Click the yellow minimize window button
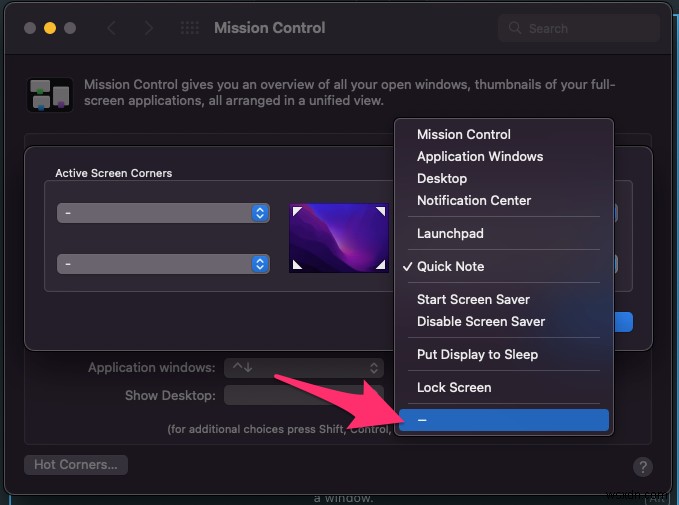The height and width of the screenshot is (505, 679). point(50,28)
